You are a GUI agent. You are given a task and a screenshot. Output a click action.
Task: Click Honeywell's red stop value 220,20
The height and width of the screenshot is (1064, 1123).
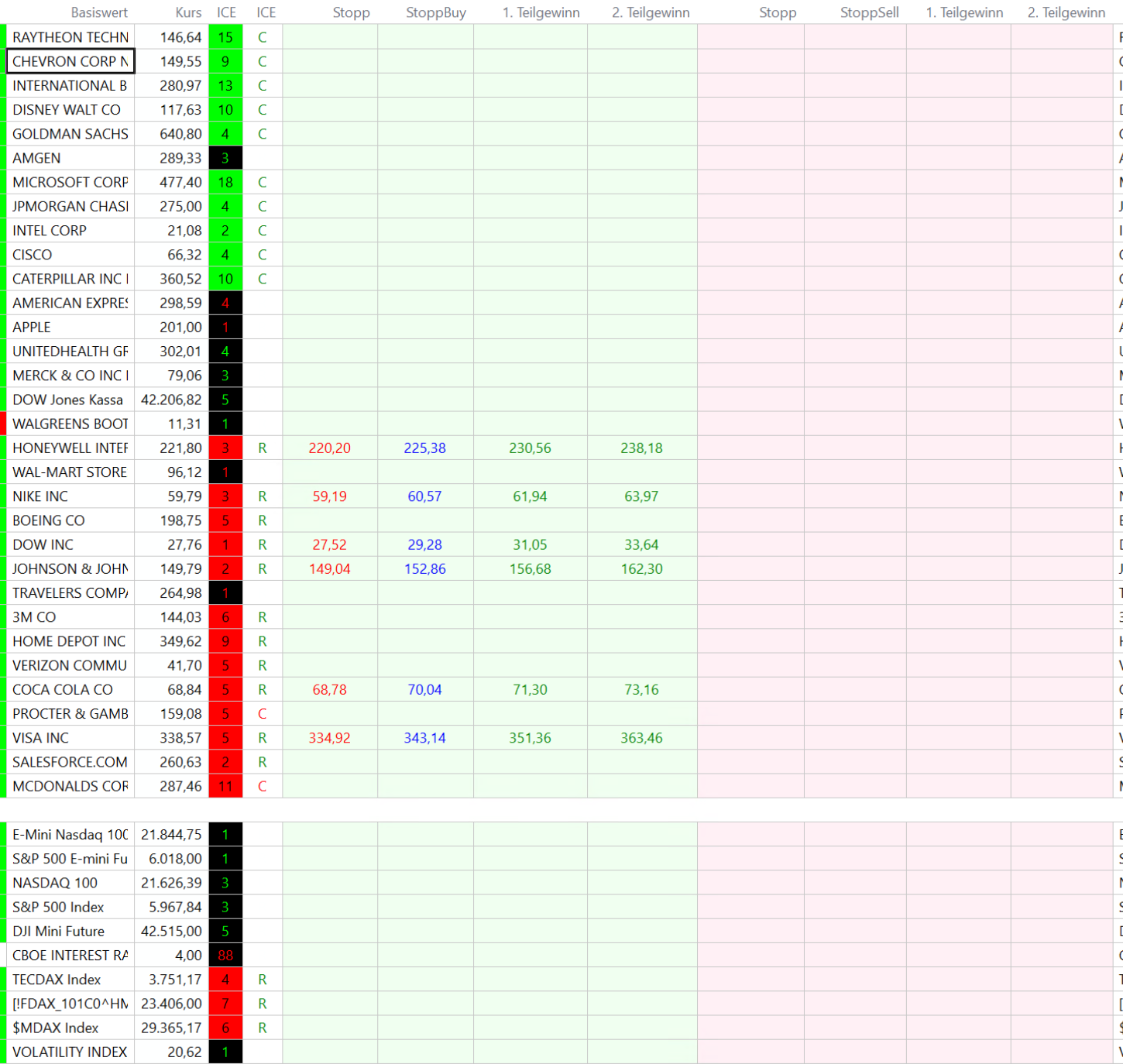click(329, 448)
